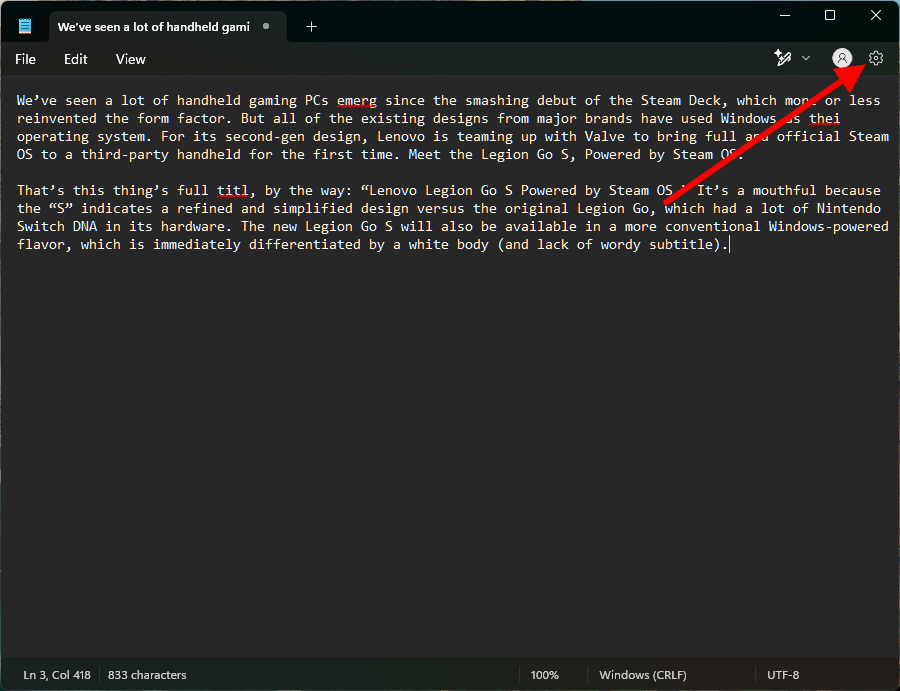Click the misspelled word "emerg"

(357, 100)
